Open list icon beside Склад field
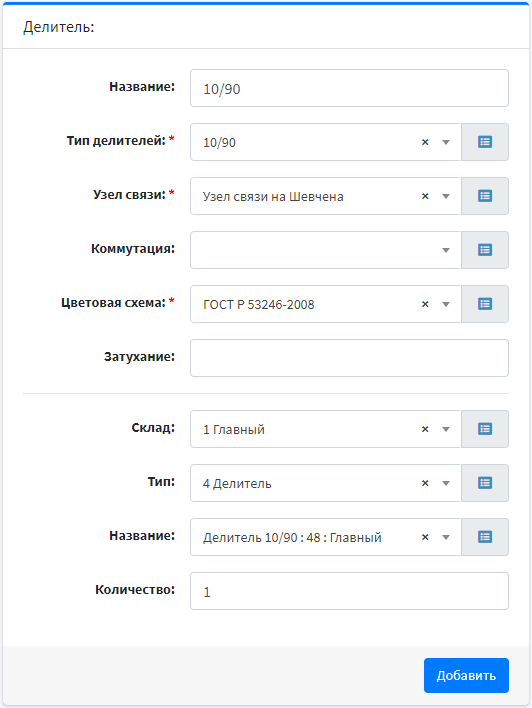Screen dimensions: 532x708 pos(485,429)
